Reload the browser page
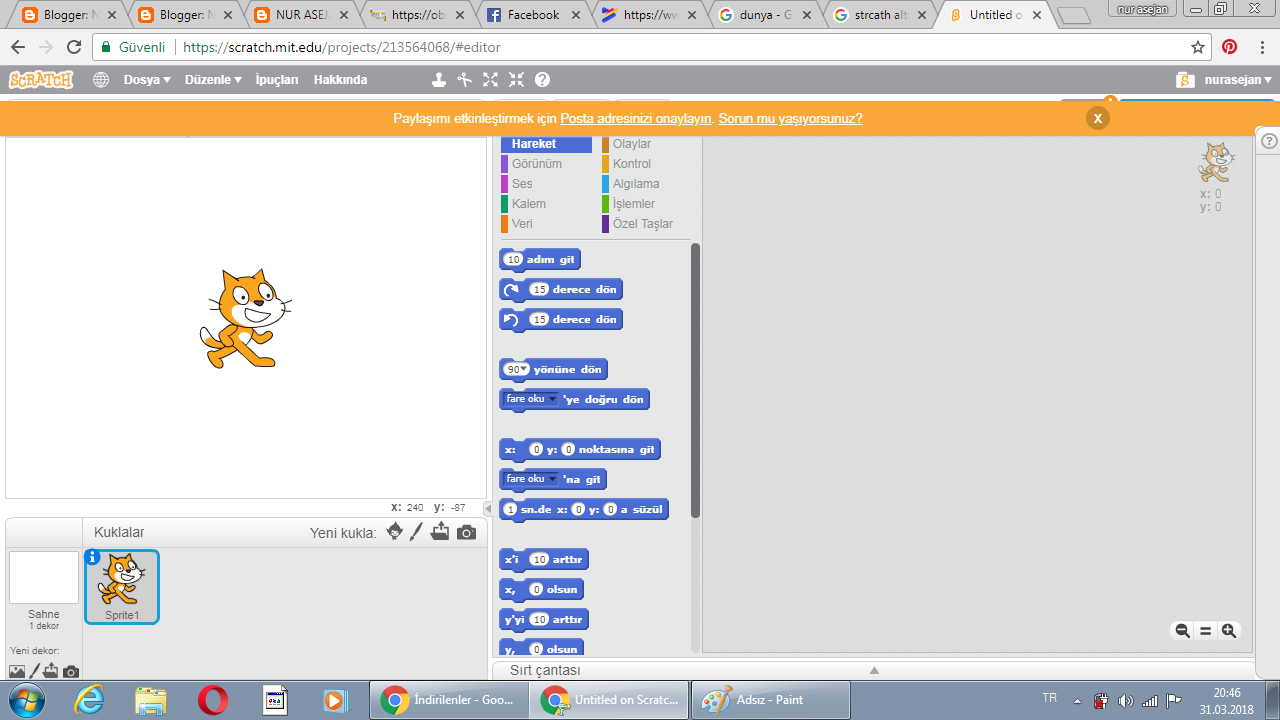 [x=74, y=47]
